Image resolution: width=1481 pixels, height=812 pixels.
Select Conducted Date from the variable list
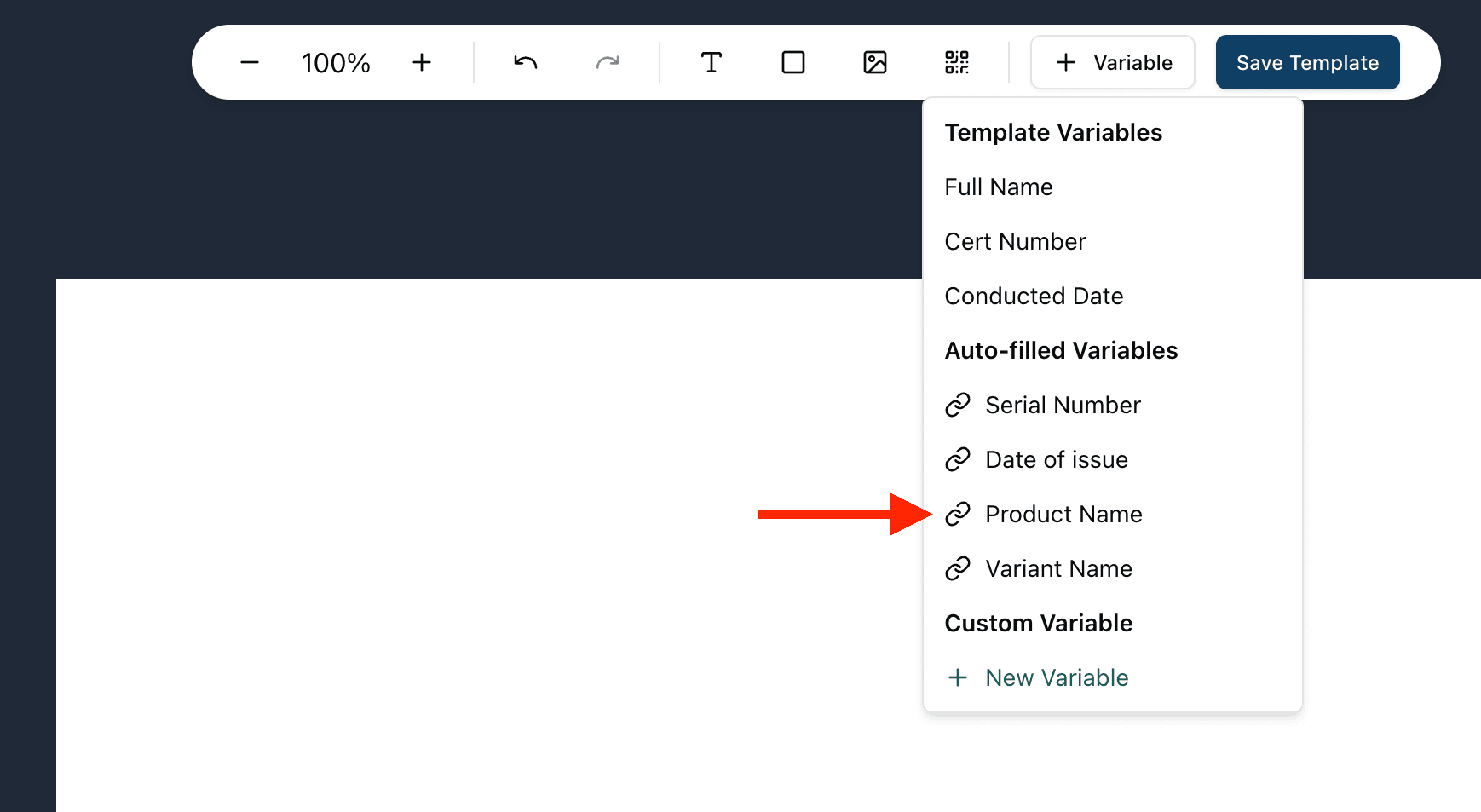[x=1034, y=296]
